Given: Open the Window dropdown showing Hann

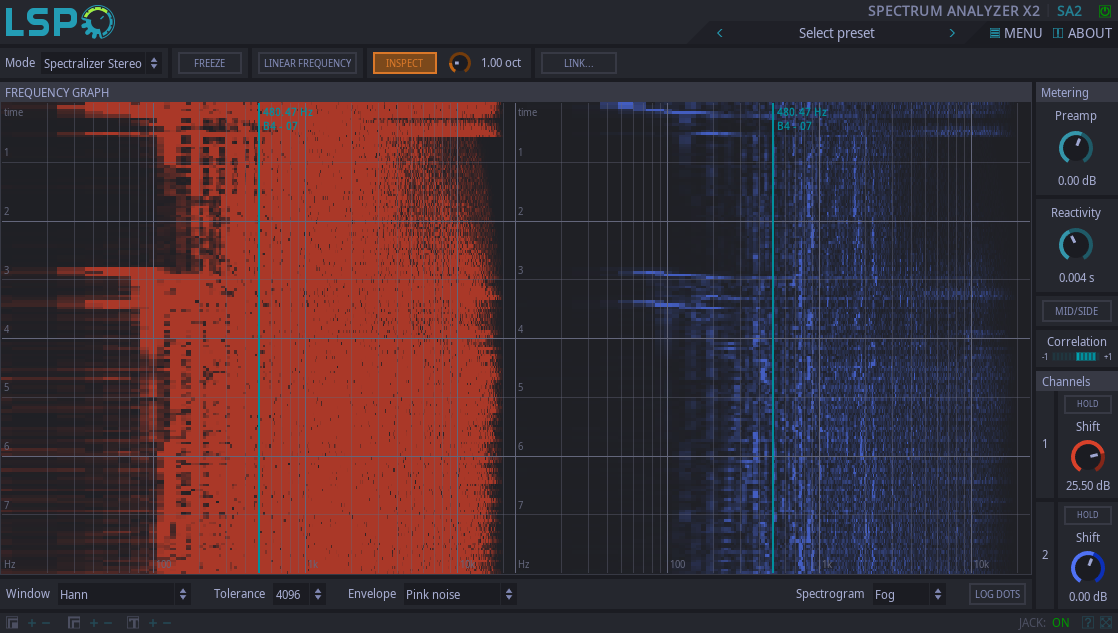Looking at the screenshot, I should 123,594.
